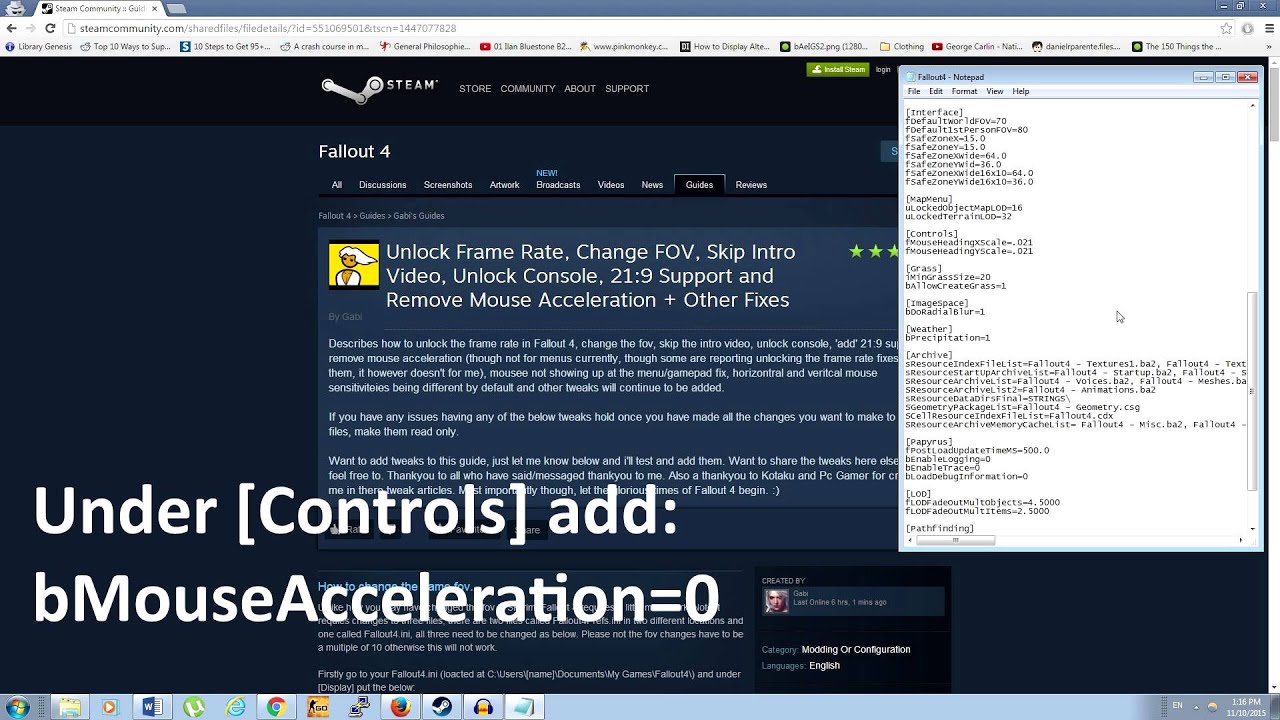This screenshot has height=720, width=1280.
Task: Switch to the Discussions tab
Action: point(383,185)
